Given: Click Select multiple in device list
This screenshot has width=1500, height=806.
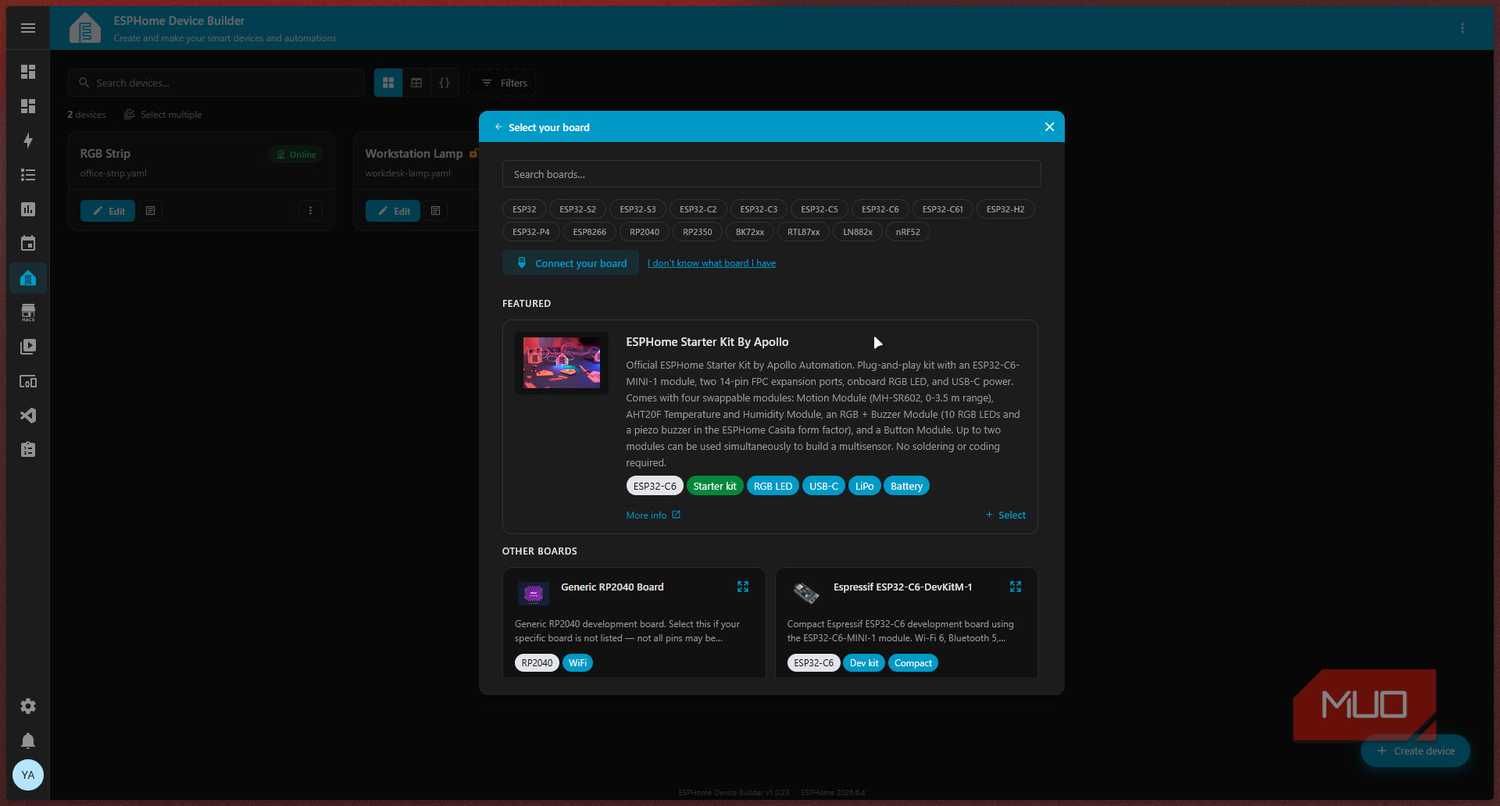Looking at the screenshot, I should point(163,115).
